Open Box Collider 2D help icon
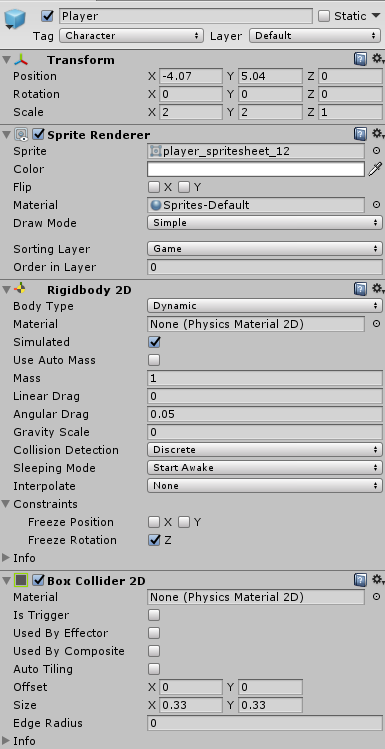385x749 pixels. pyautogui.click(x=360, y=580)
